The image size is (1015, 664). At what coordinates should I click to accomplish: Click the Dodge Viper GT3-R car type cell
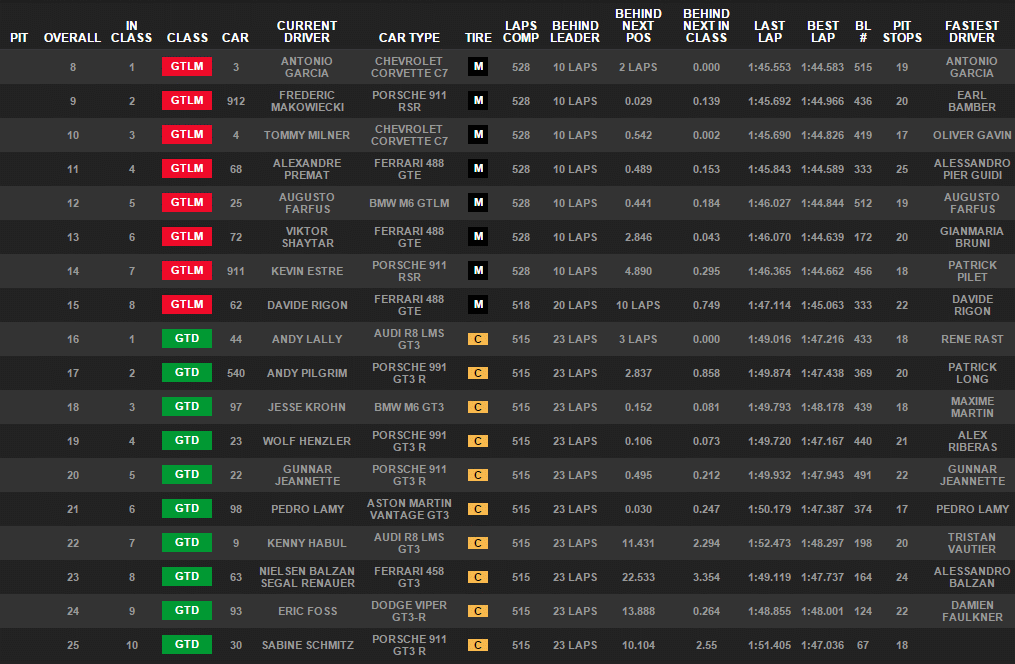tap(409, 611)
